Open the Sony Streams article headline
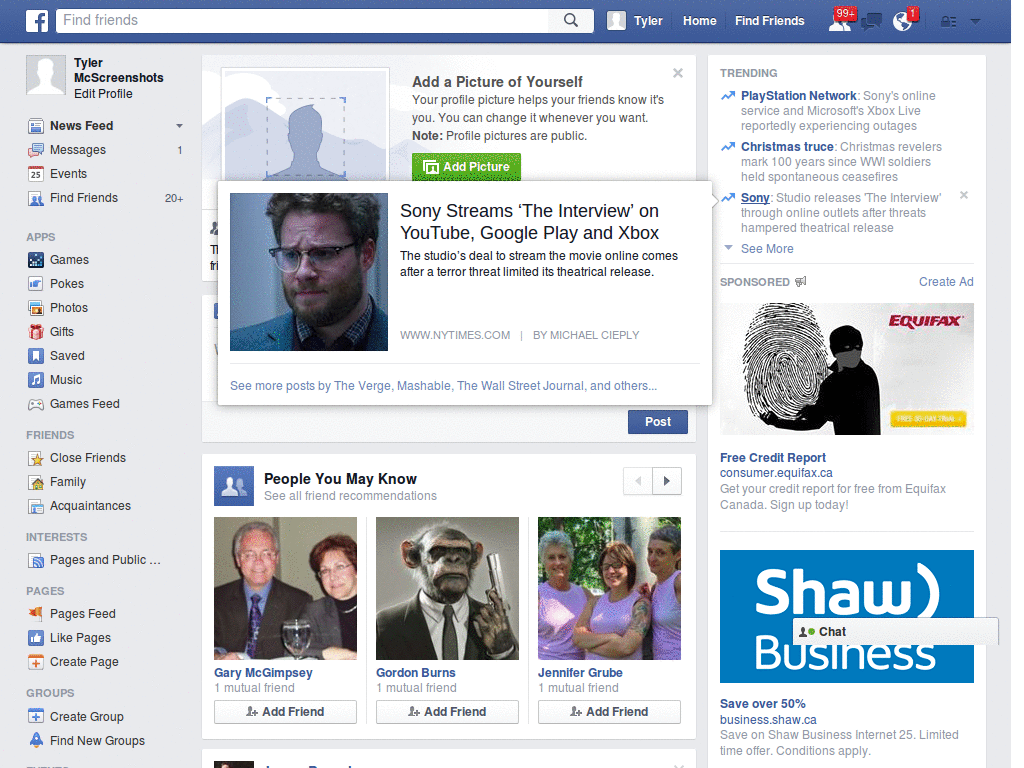The image size is (1024, 768). click(529, 222)
